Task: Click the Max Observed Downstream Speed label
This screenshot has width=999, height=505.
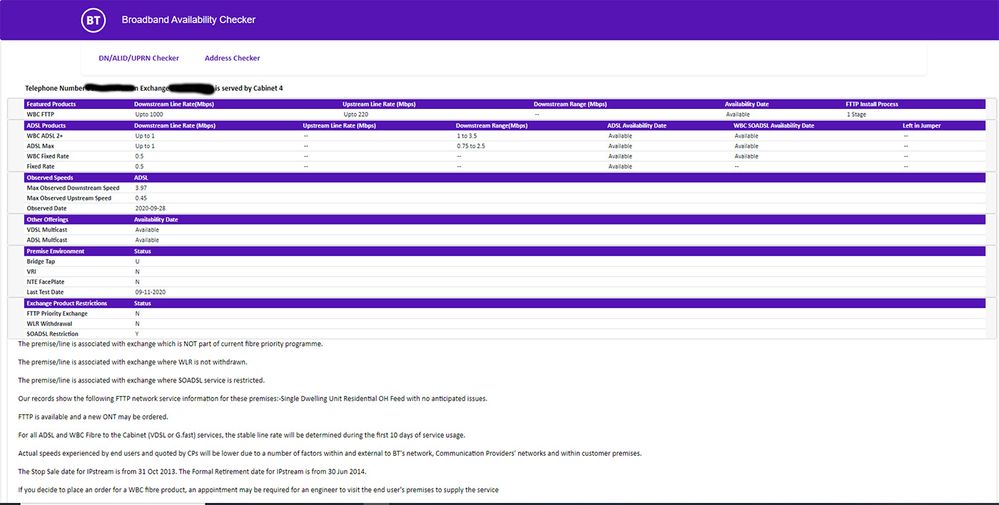Action: (73, 188)
